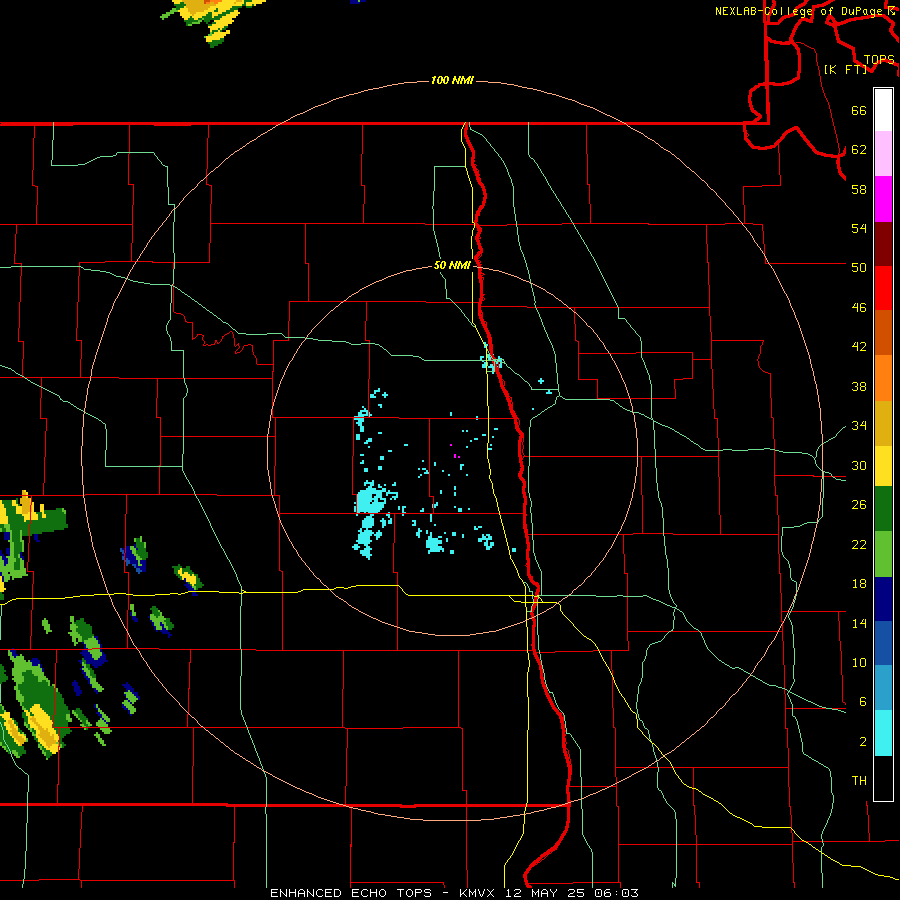
Task: Click the white 66 kft legend swatch
Action: [883, 110]
